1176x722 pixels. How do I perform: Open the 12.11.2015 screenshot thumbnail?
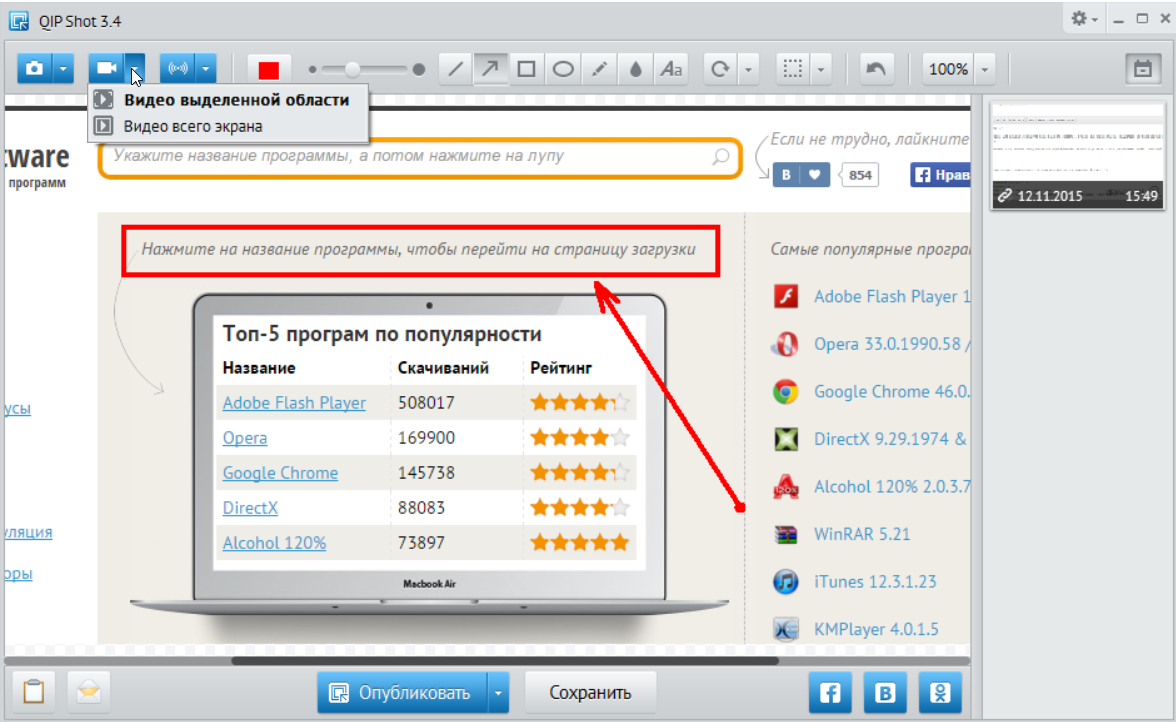pos(1078,154)
